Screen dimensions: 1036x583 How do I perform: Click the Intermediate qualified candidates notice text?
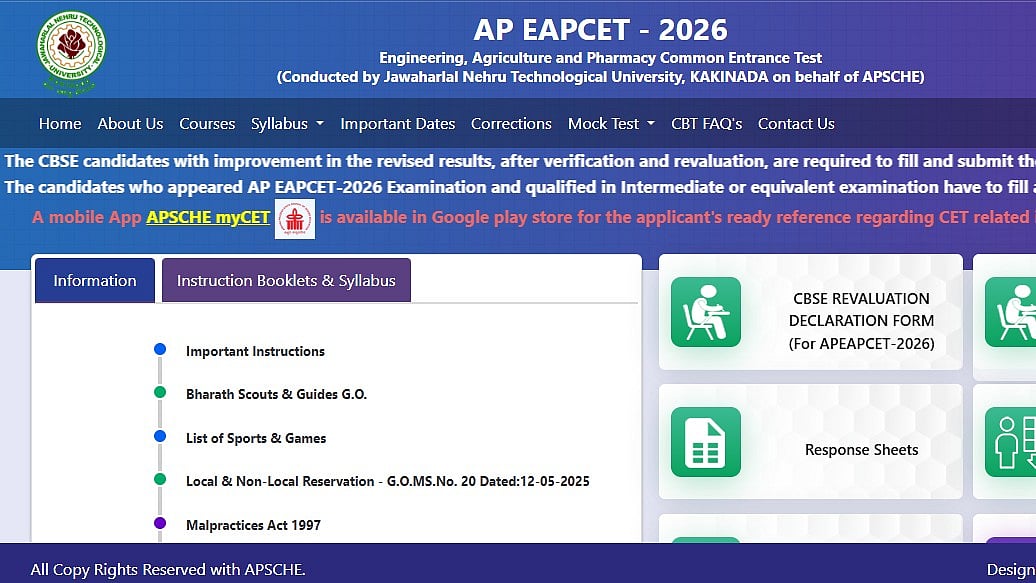[x=520, y=187]
